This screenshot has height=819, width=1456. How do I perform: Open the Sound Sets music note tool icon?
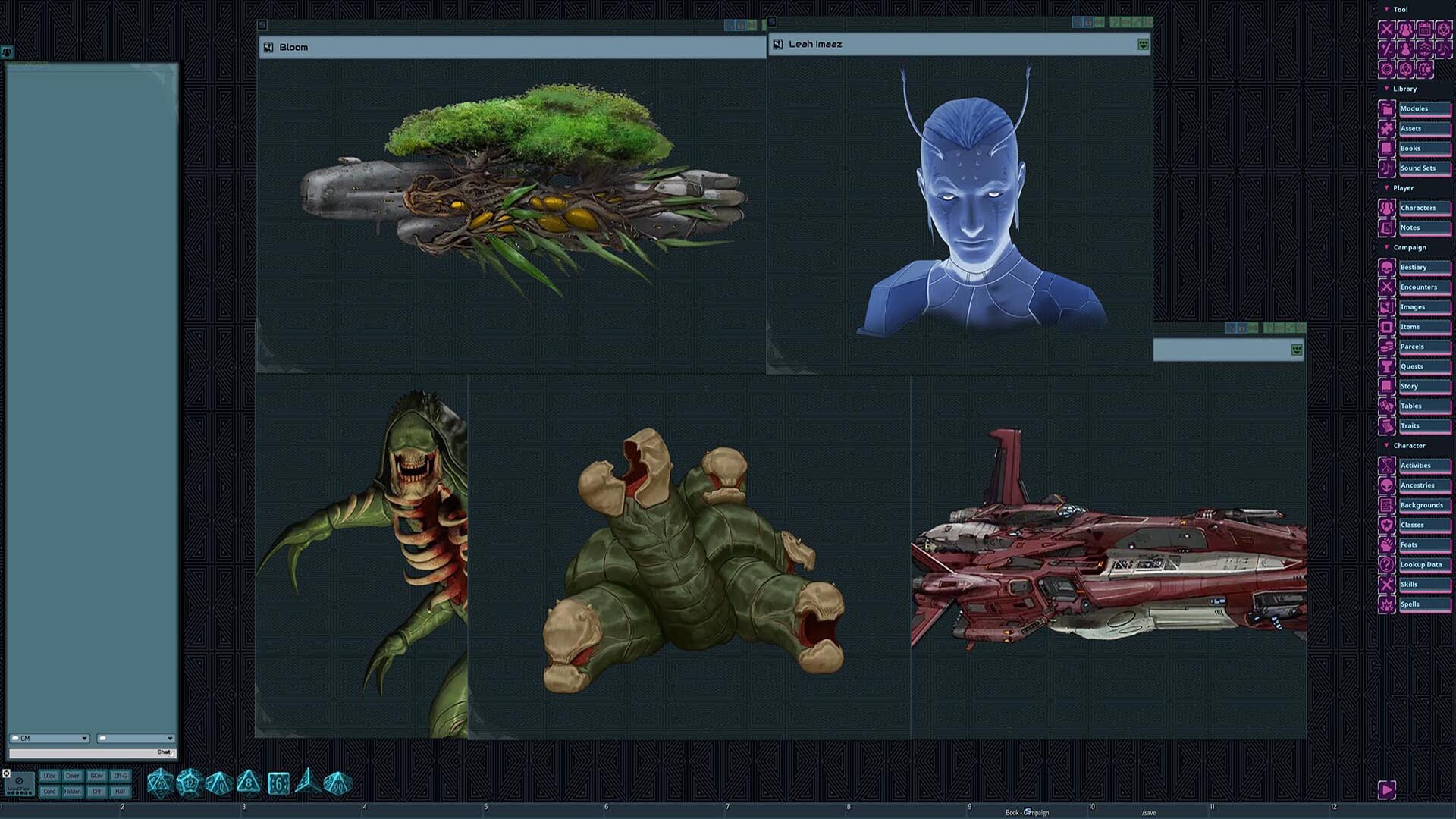(x=1443, y=49)
